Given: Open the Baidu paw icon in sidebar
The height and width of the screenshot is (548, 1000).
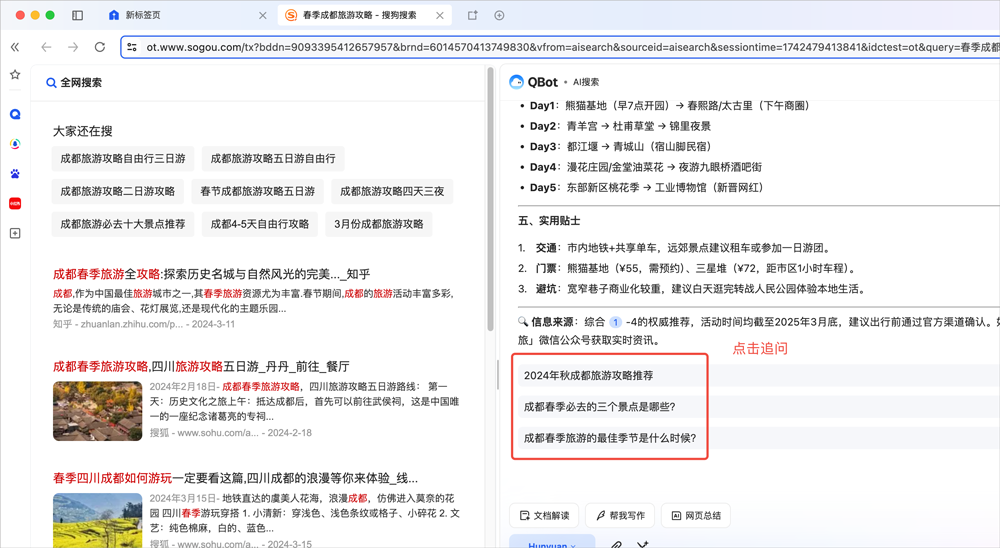Looking at the screenshot, I should tap(15, 174).
